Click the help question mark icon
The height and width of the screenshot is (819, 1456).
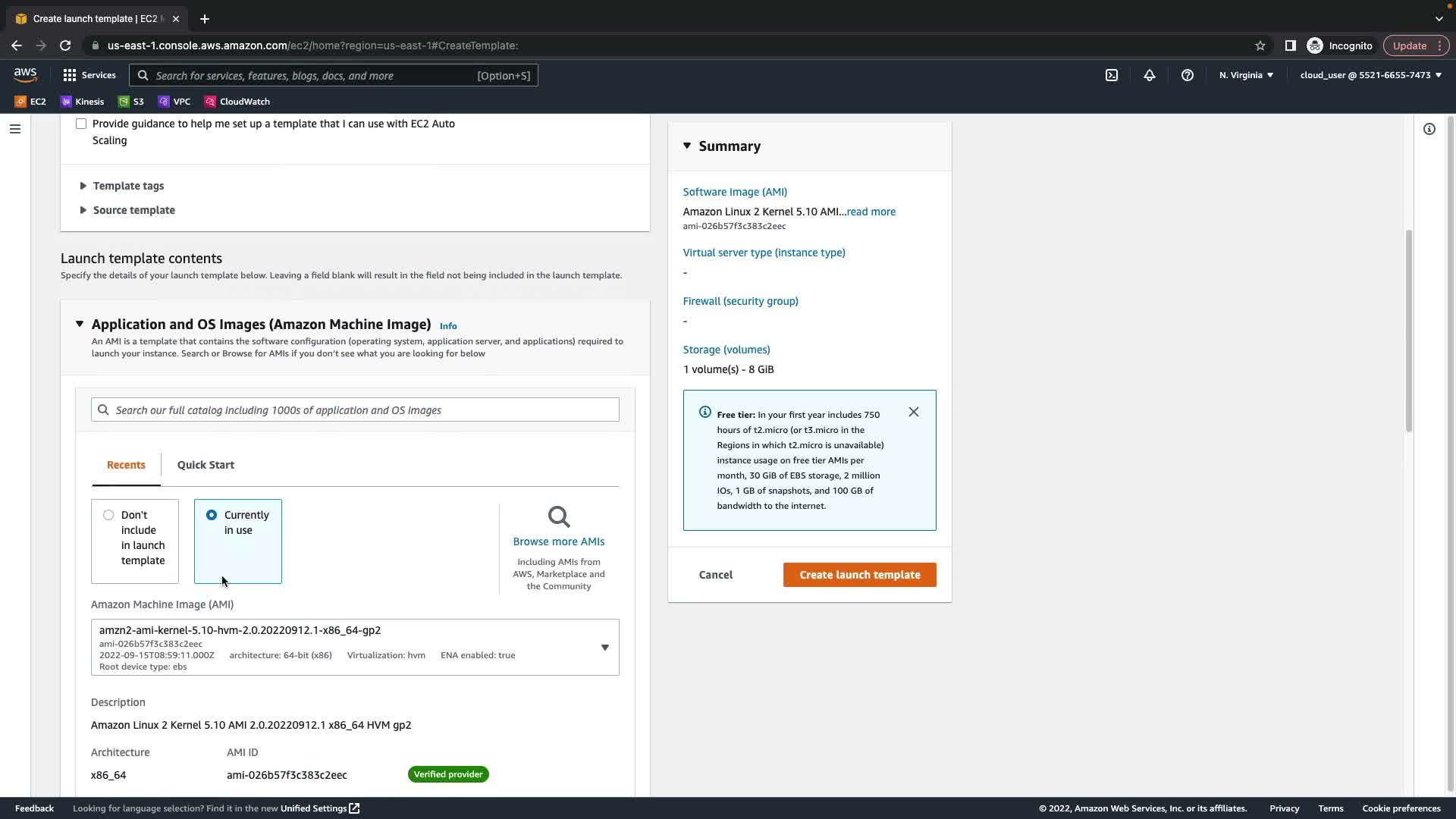tap(1187, 75)
